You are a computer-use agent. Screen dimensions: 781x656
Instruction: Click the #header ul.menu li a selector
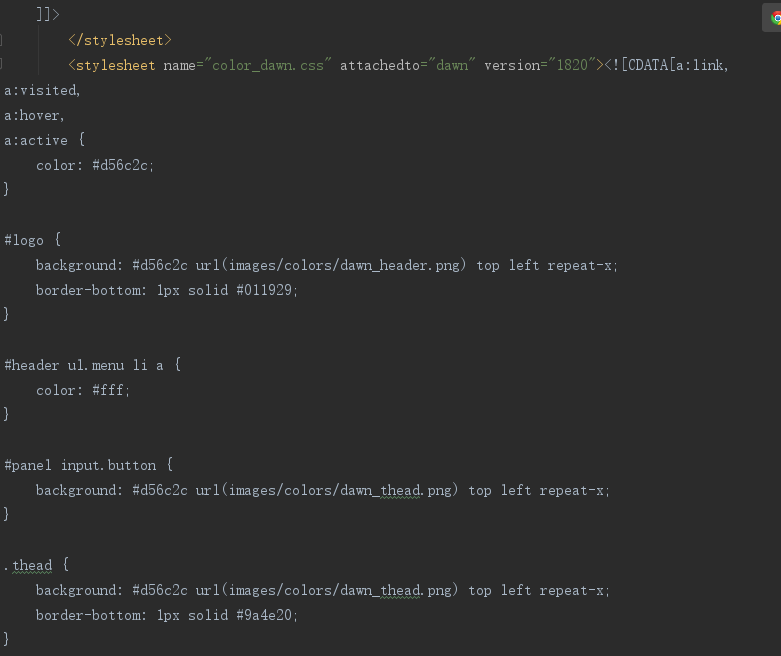tap(84, 366)
